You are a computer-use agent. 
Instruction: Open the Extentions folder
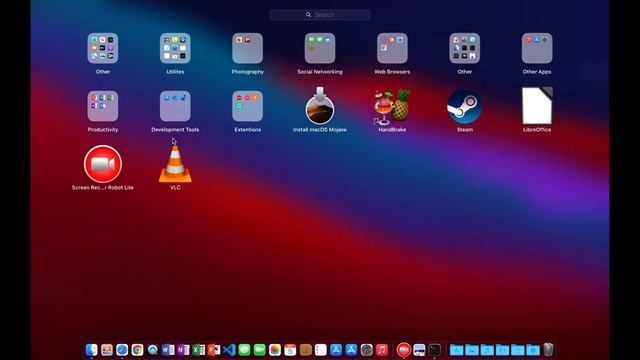[247, 107]
